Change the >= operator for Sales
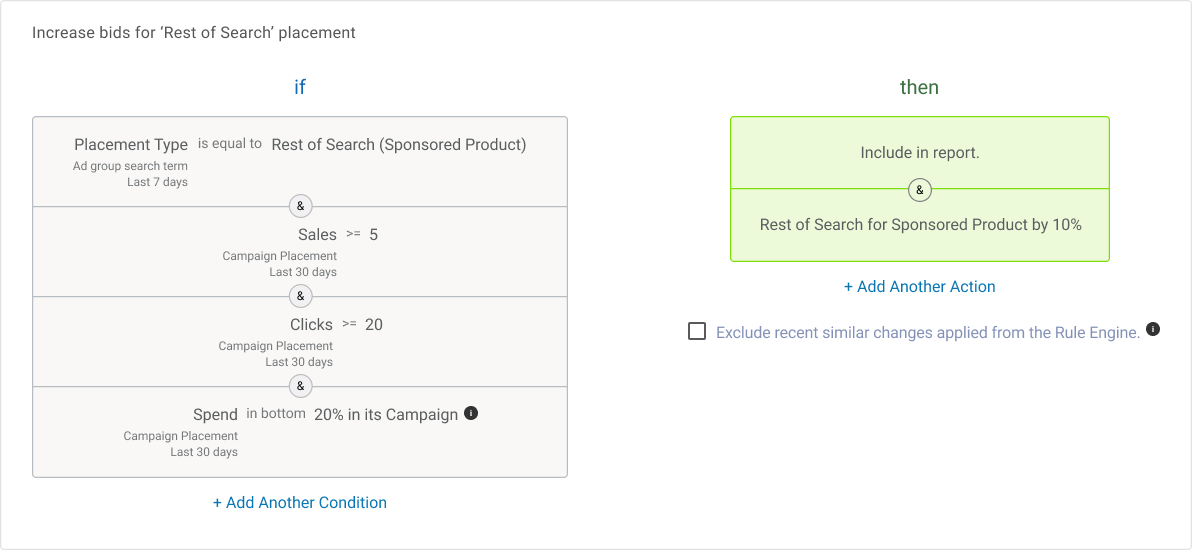The width and height of the screenshot is (1192, 550). [x=353, y=234]
